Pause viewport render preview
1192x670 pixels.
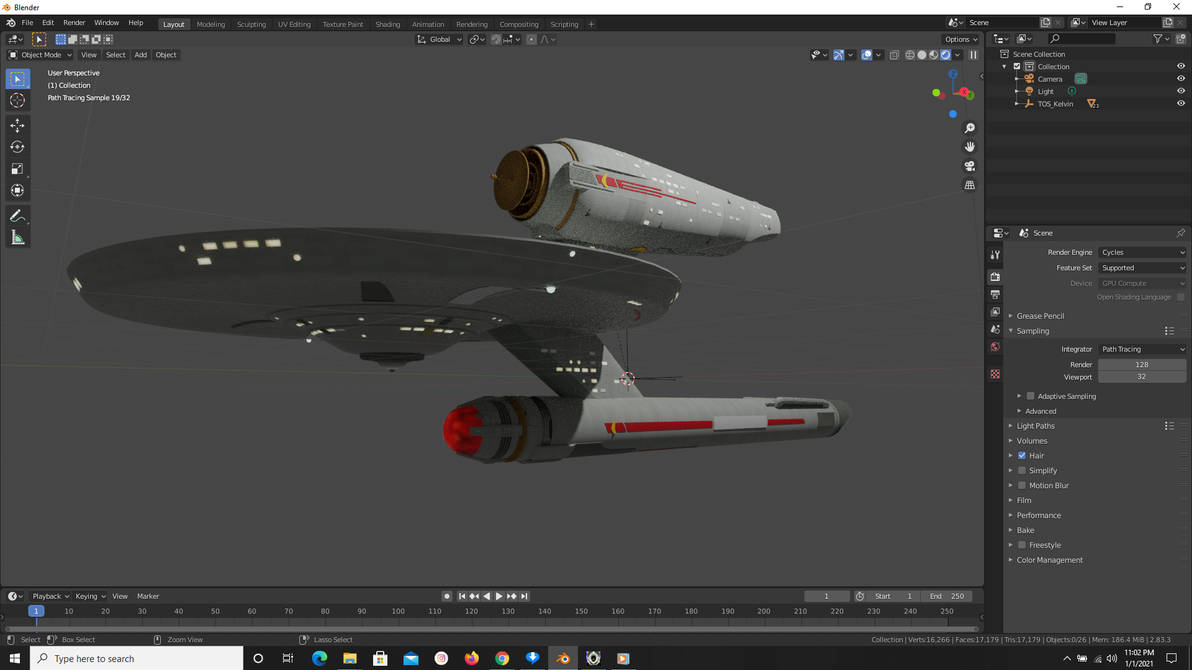click(973, 55)
